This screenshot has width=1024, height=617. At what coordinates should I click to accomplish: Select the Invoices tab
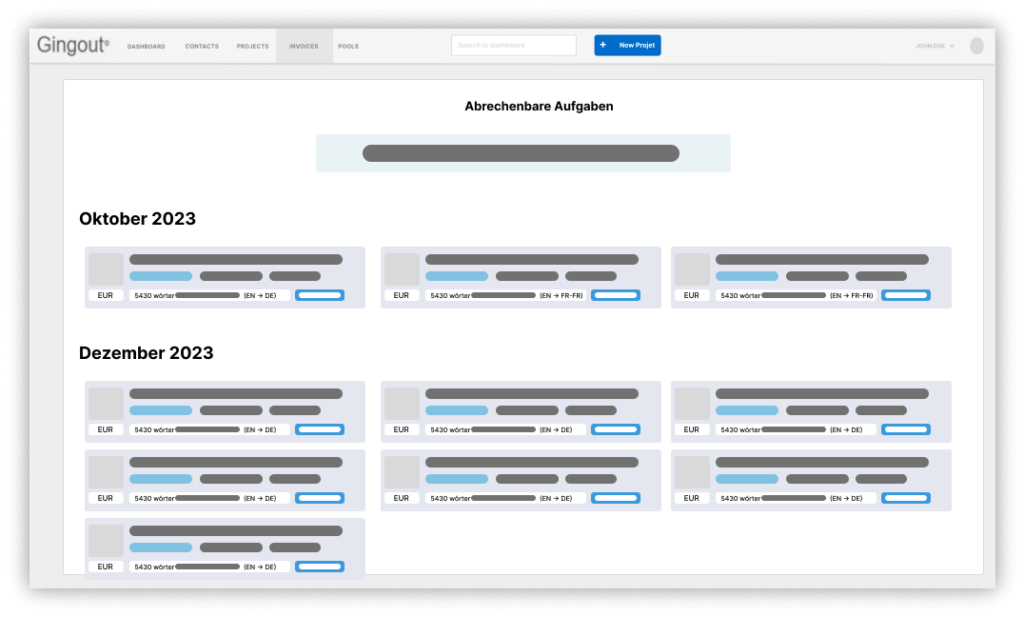[304, 46]
